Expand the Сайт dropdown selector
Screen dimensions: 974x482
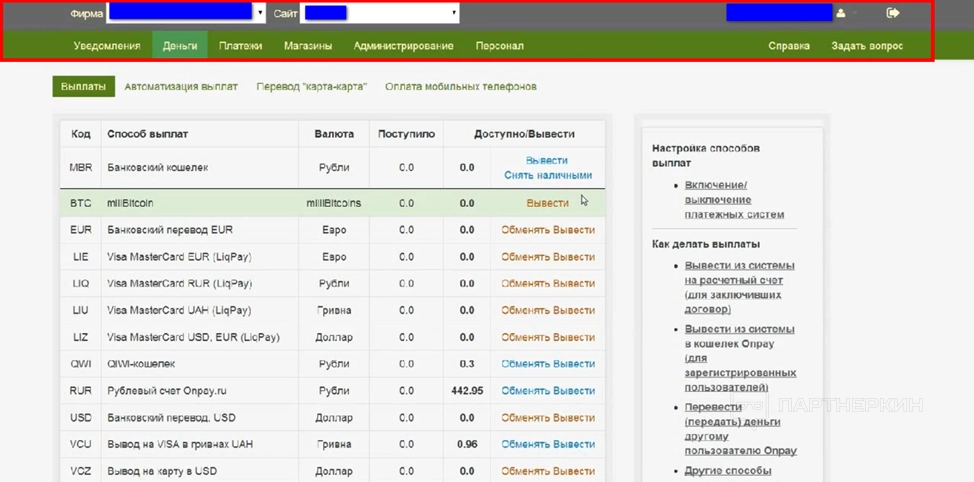pyautogui.click(x=454, y=14)
